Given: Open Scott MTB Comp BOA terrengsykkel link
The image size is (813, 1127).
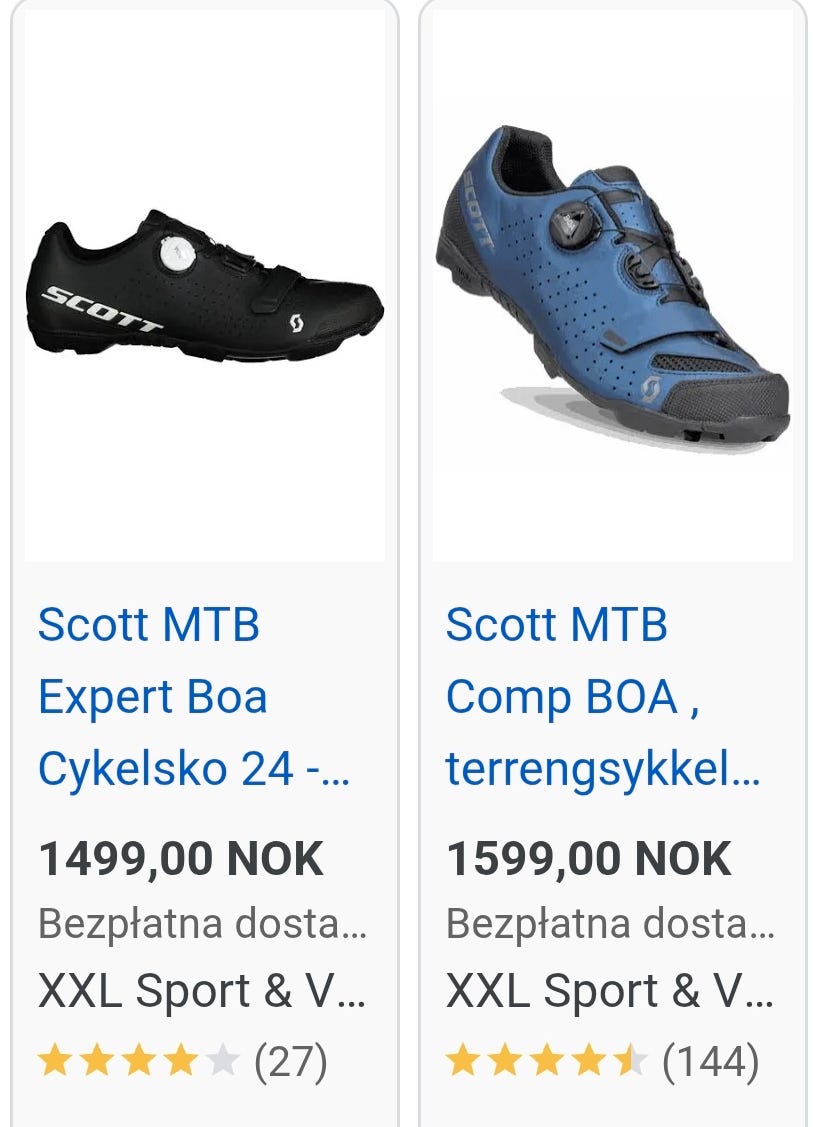Looking at the screenshot, I should [601, 697].
